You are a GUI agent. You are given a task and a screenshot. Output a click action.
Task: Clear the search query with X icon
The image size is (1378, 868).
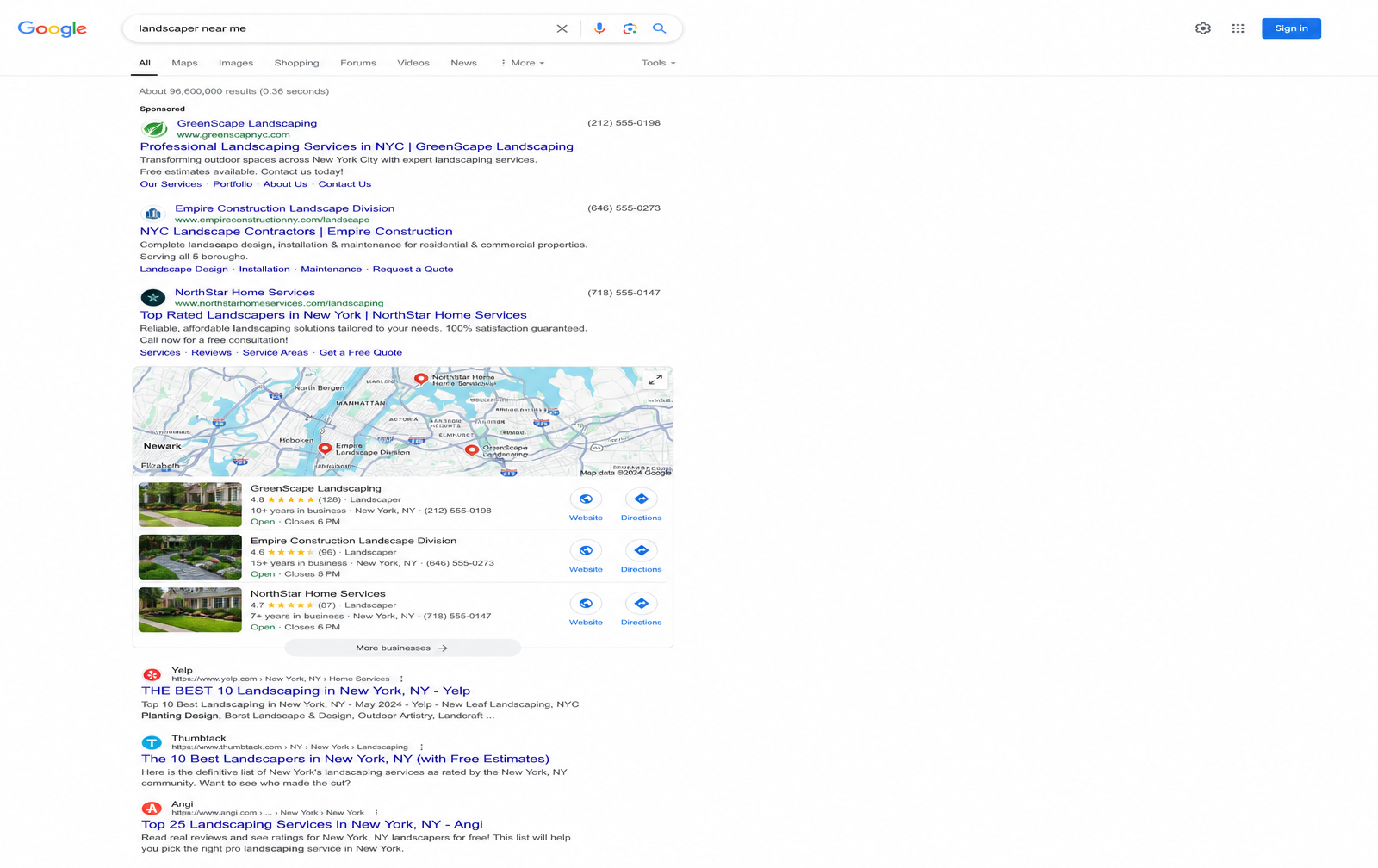(x=562, y=28)
